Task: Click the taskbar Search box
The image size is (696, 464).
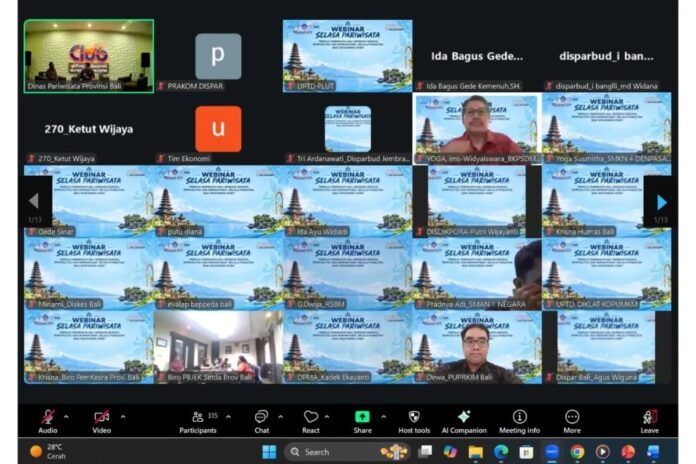Action: [x=346, y=452]
